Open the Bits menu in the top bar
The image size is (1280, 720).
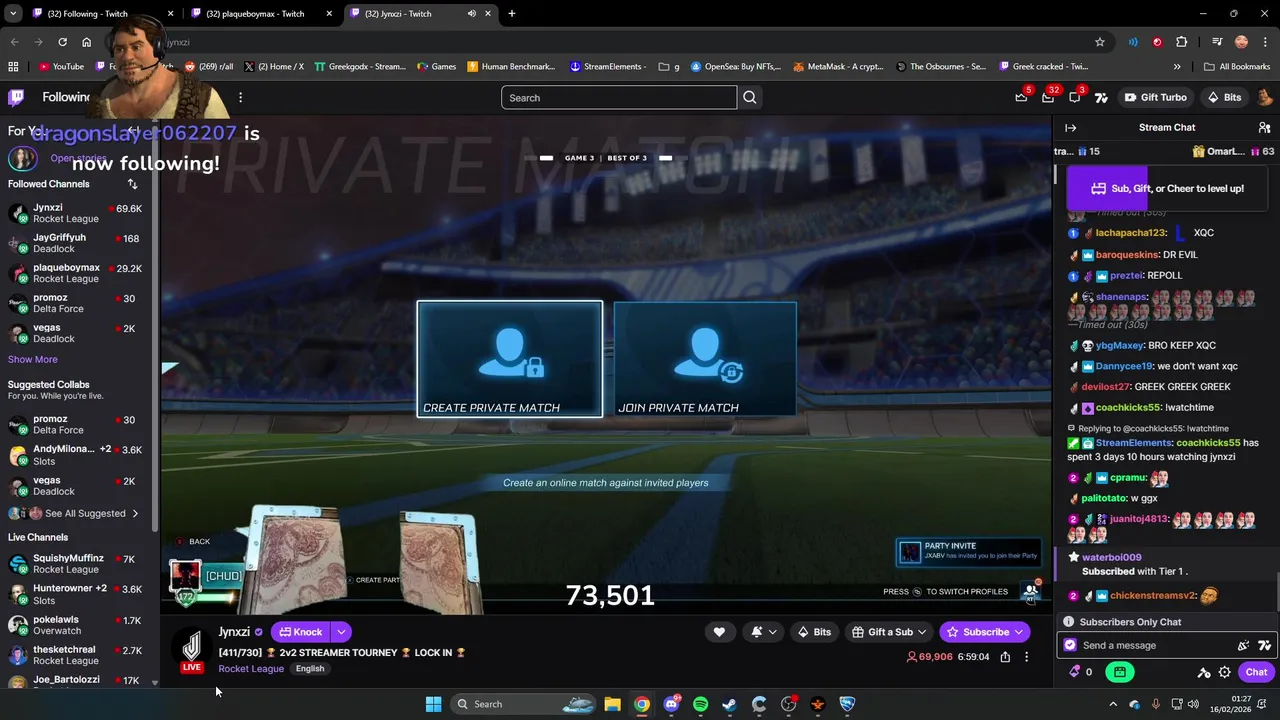(x=1224, y=98)
